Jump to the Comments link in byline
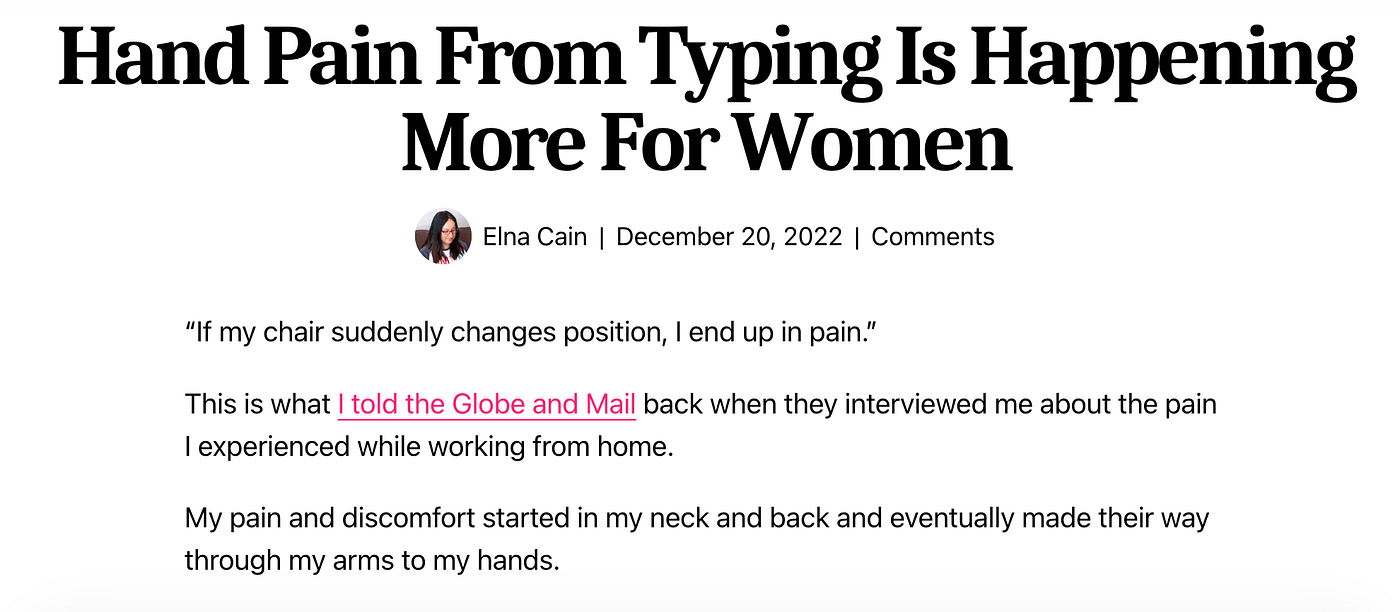 pos(933,237)
